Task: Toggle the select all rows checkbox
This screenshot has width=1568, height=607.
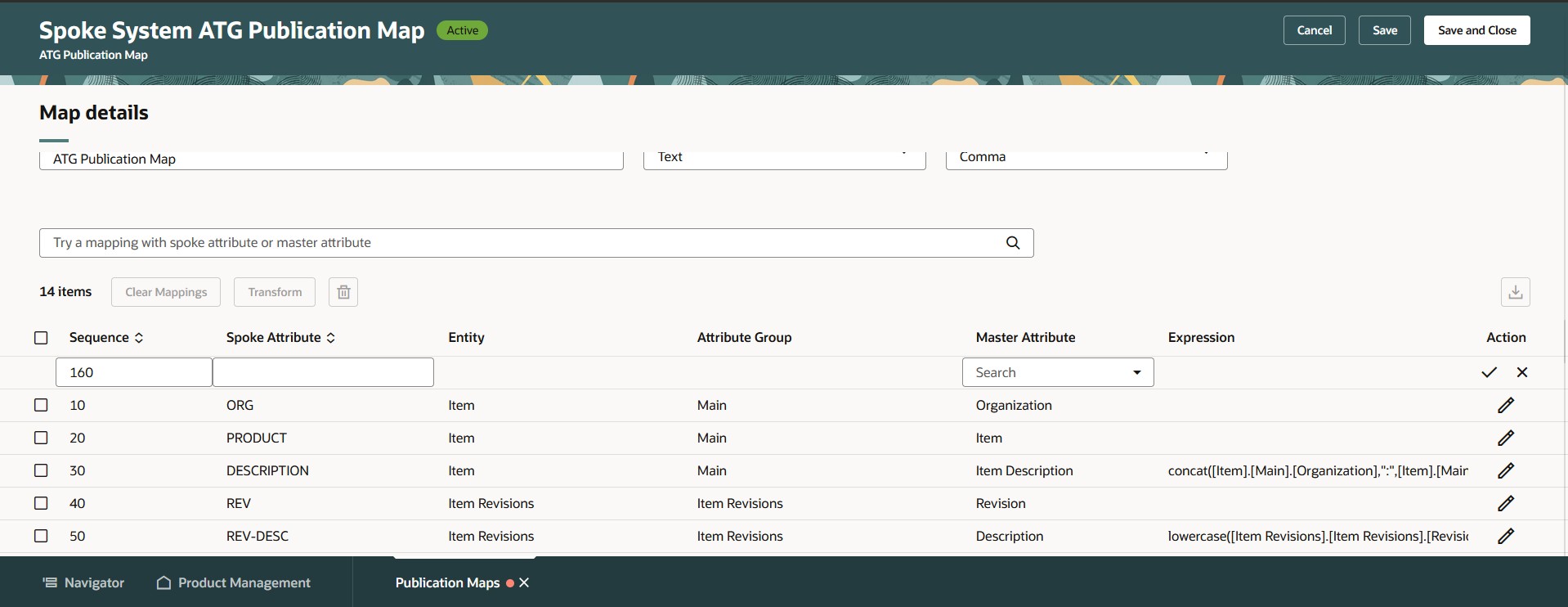Action: tap(41, 338)
